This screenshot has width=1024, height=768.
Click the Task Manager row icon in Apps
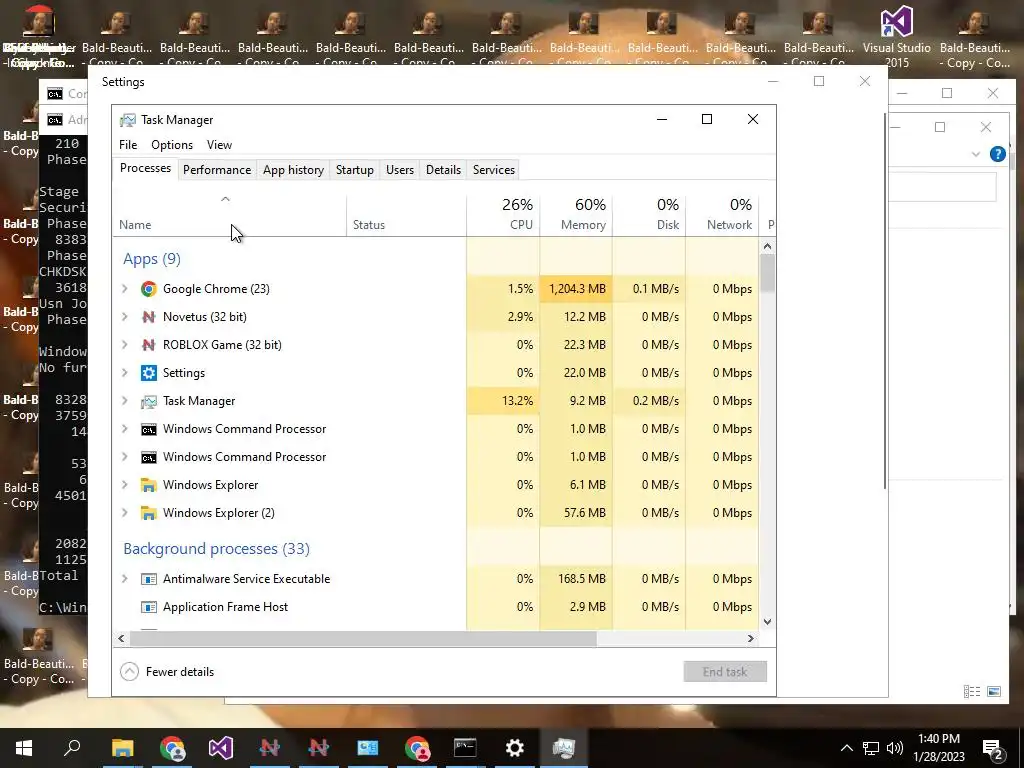pos(149,401)
